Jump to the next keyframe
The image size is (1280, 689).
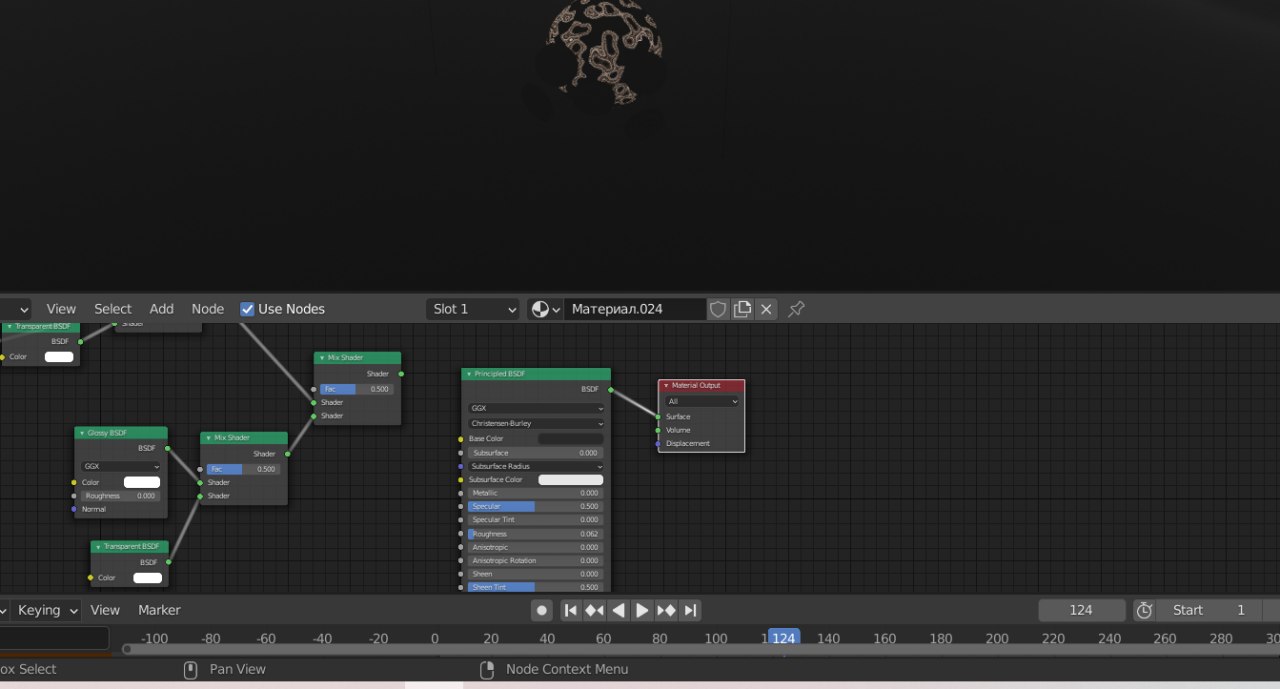(667, 610)
